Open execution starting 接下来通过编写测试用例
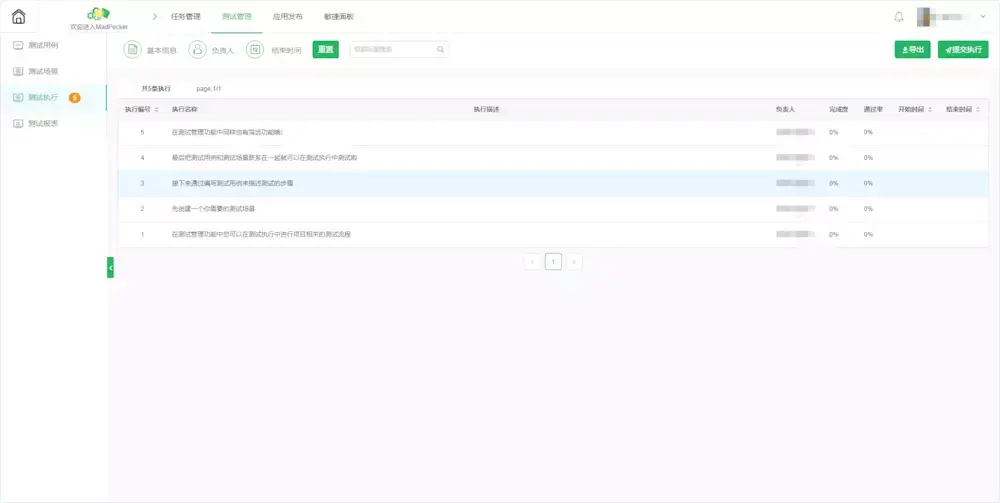This screenshot has width=1000, height=503. (232, 183)
